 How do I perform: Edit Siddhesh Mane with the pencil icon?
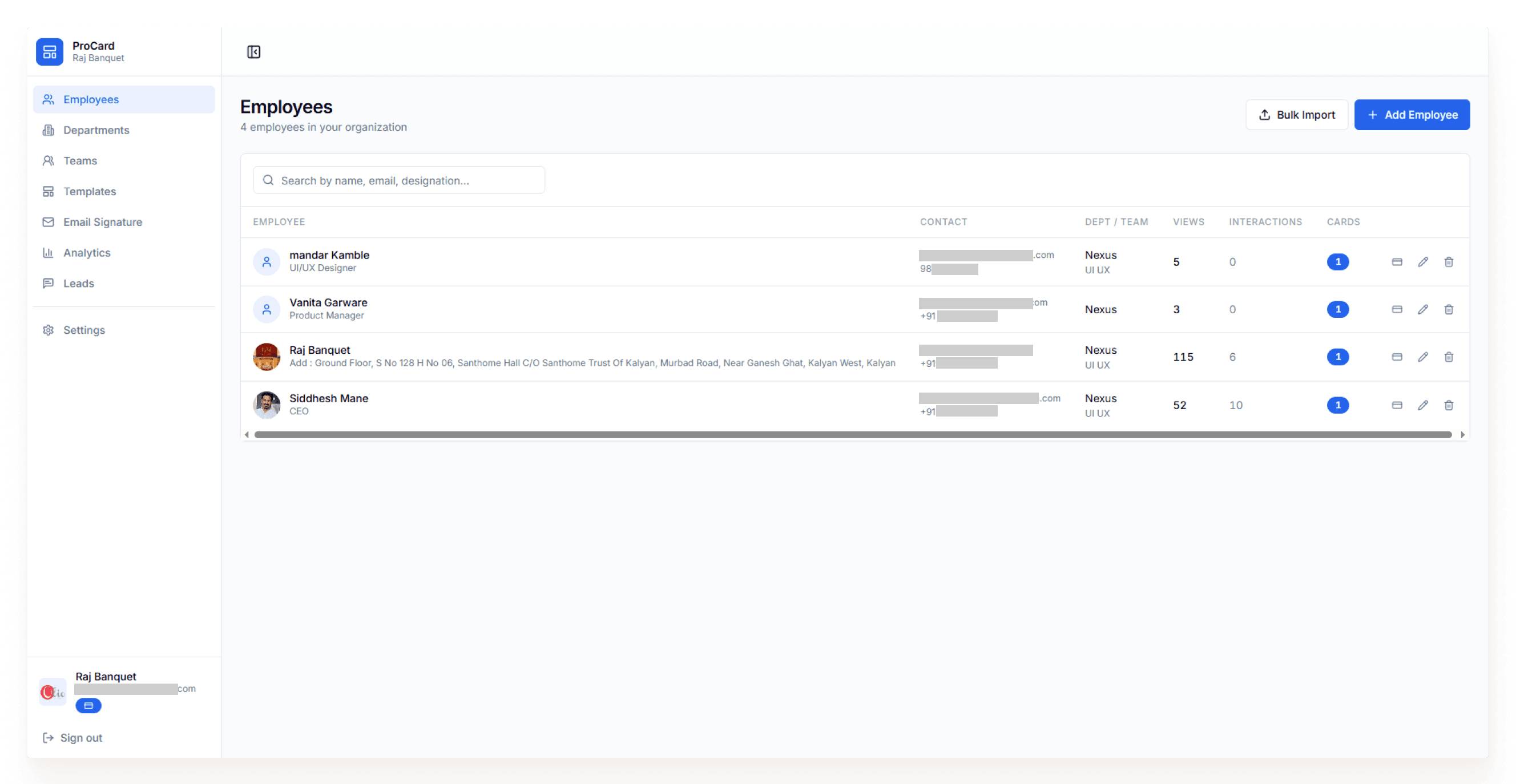click(1422, 405)
